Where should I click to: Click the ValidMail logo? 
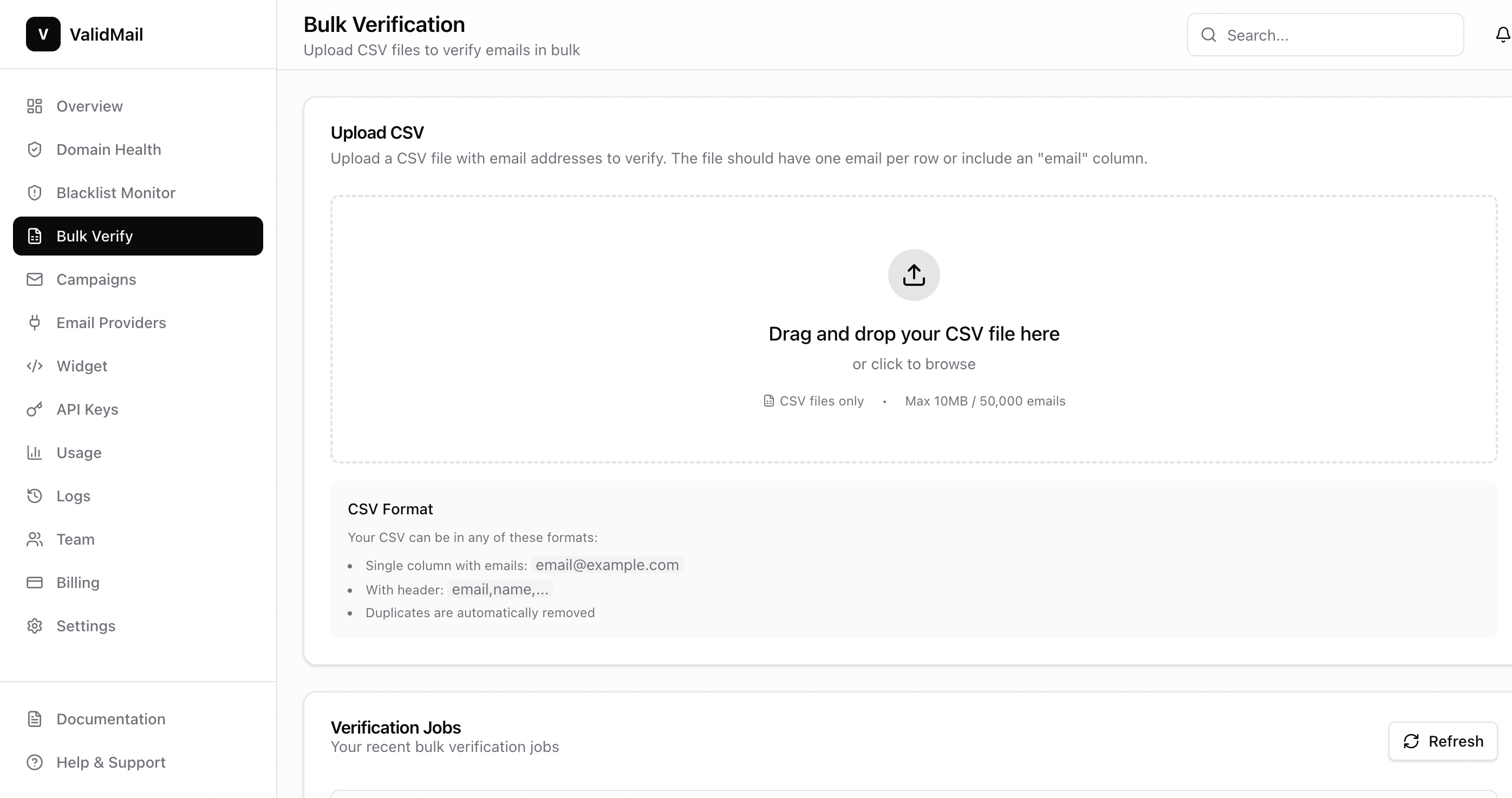point(85,34)
